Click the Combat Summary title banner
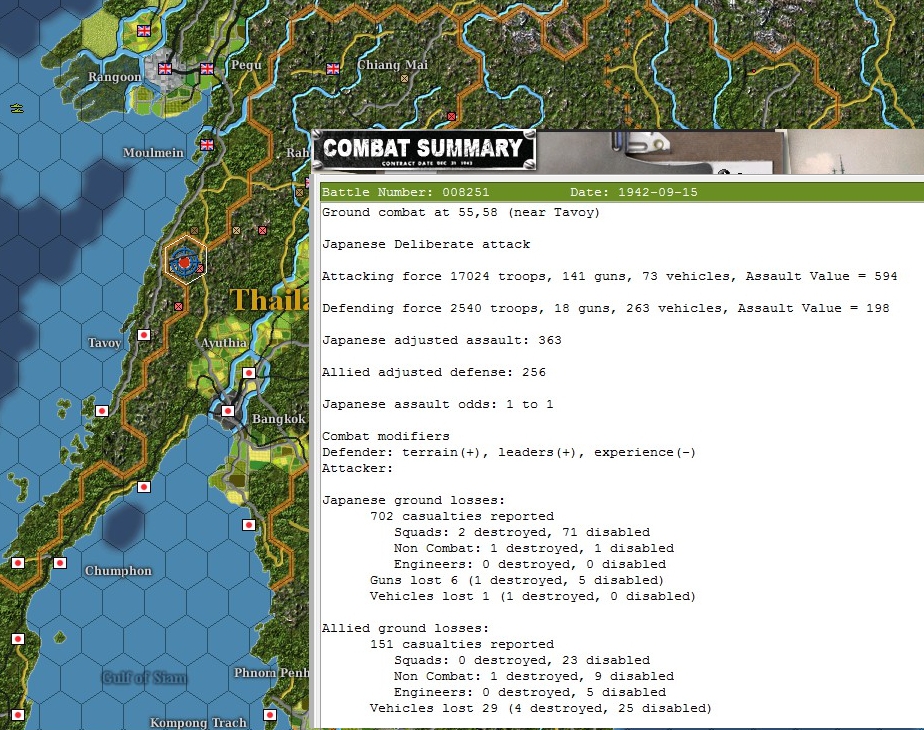 point(423,150)
